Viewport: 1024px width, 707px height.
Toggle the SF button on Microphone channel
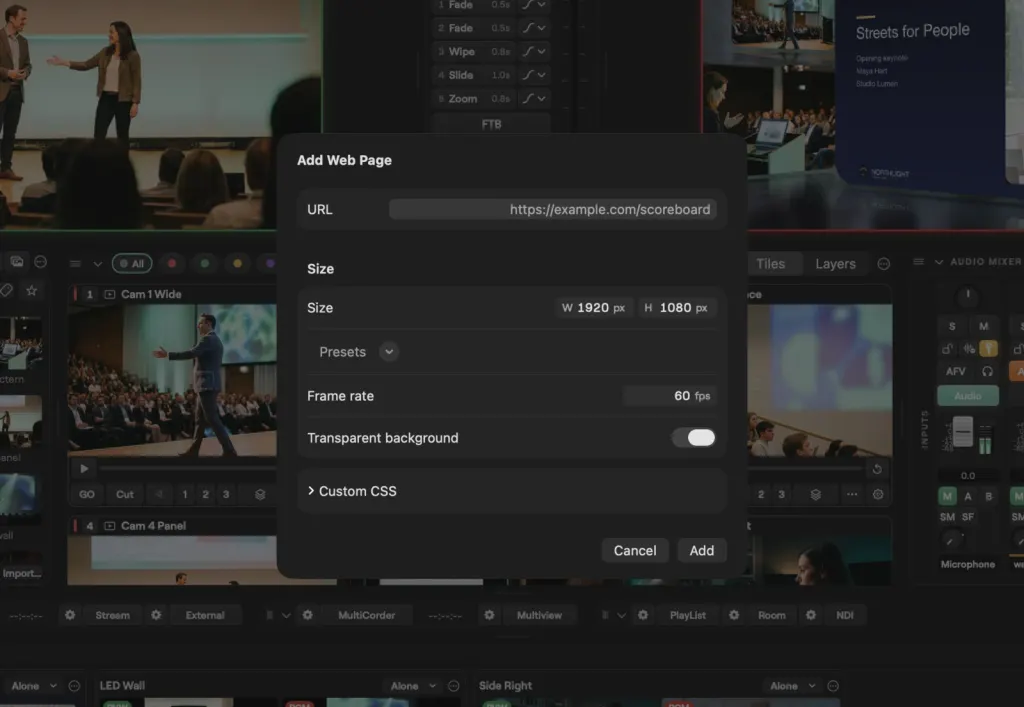point(968,517)
